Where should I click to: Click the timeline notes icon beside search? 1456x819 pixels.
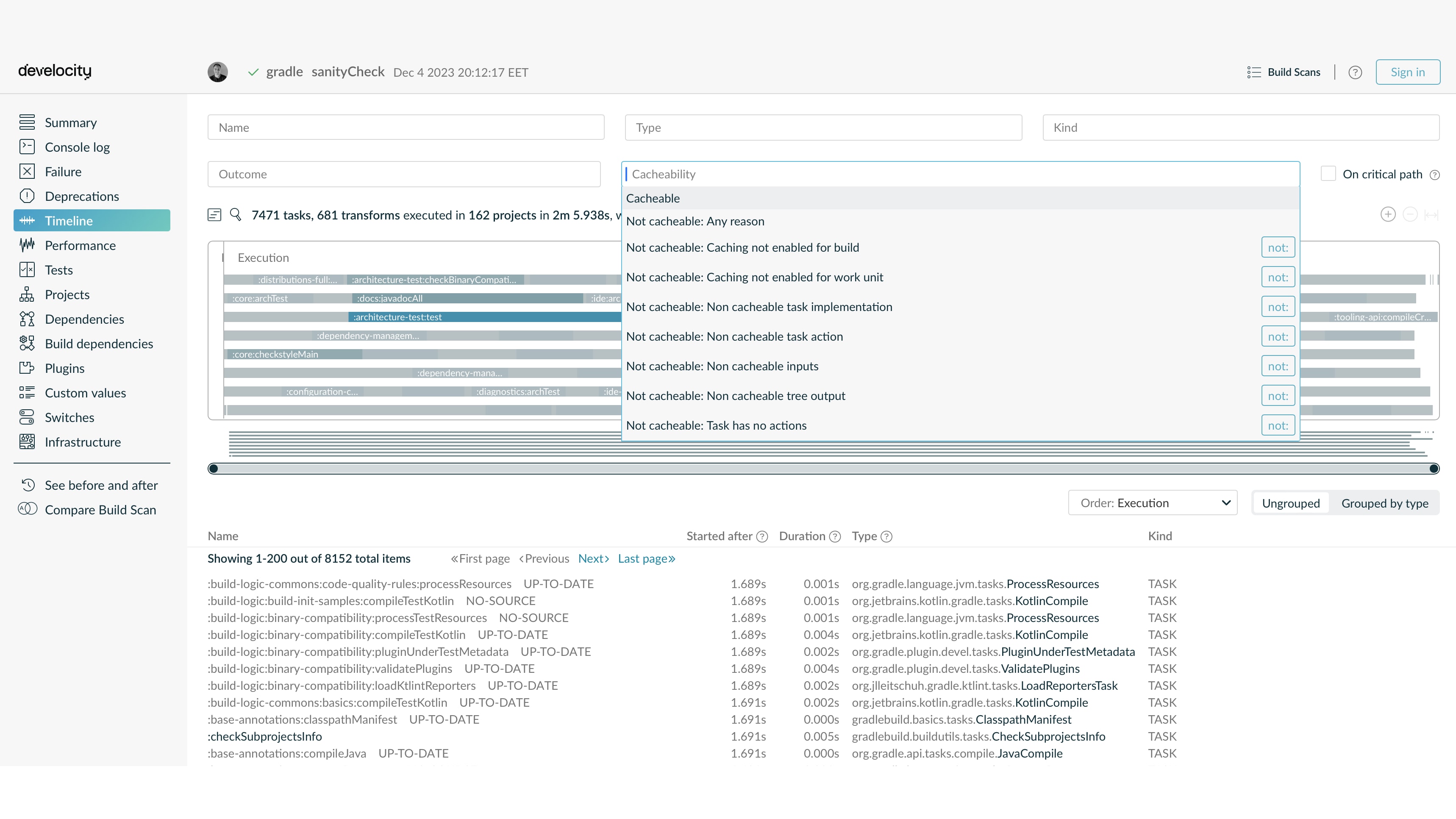coord(214,215)
